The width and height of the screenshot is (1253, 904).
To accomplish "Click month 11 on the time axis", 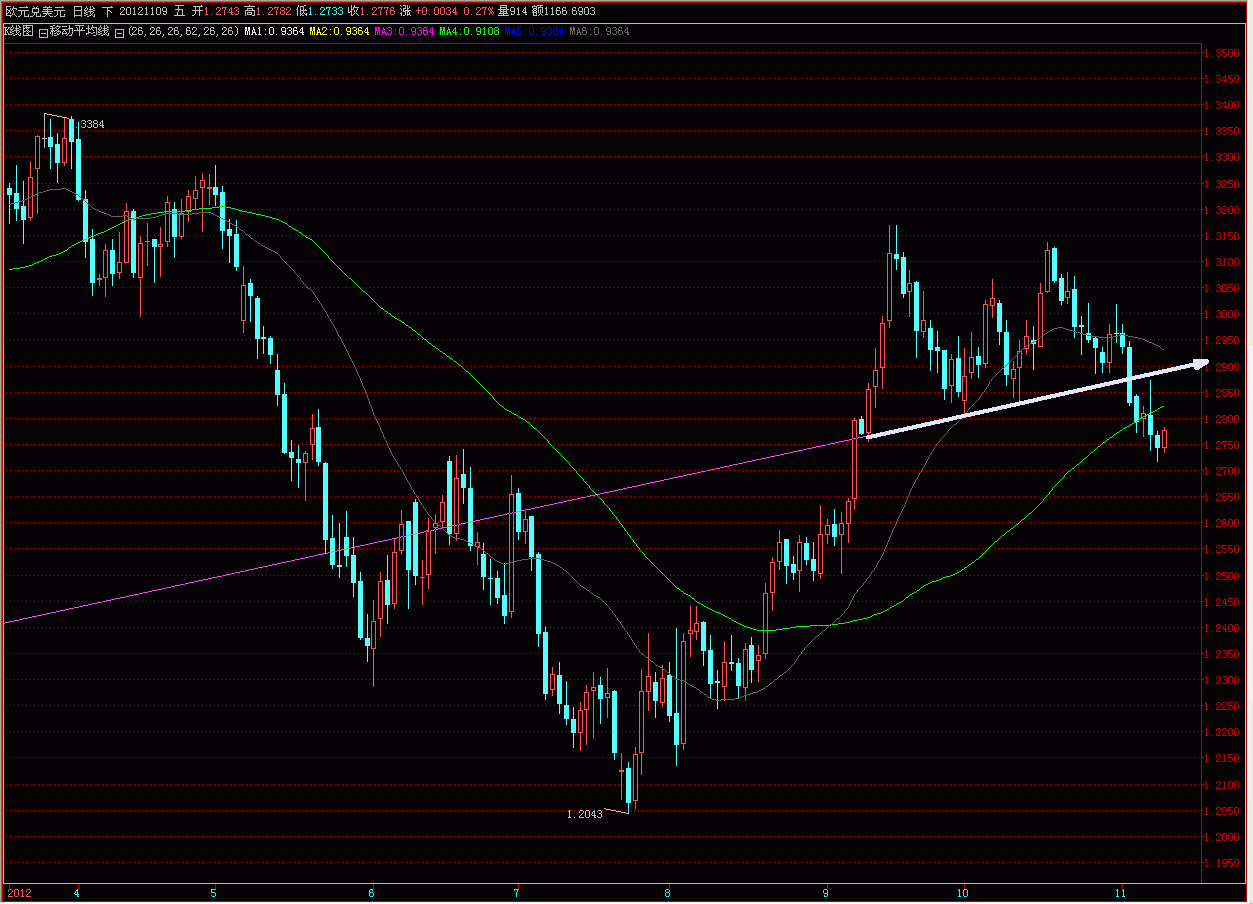I will 1121,892.
